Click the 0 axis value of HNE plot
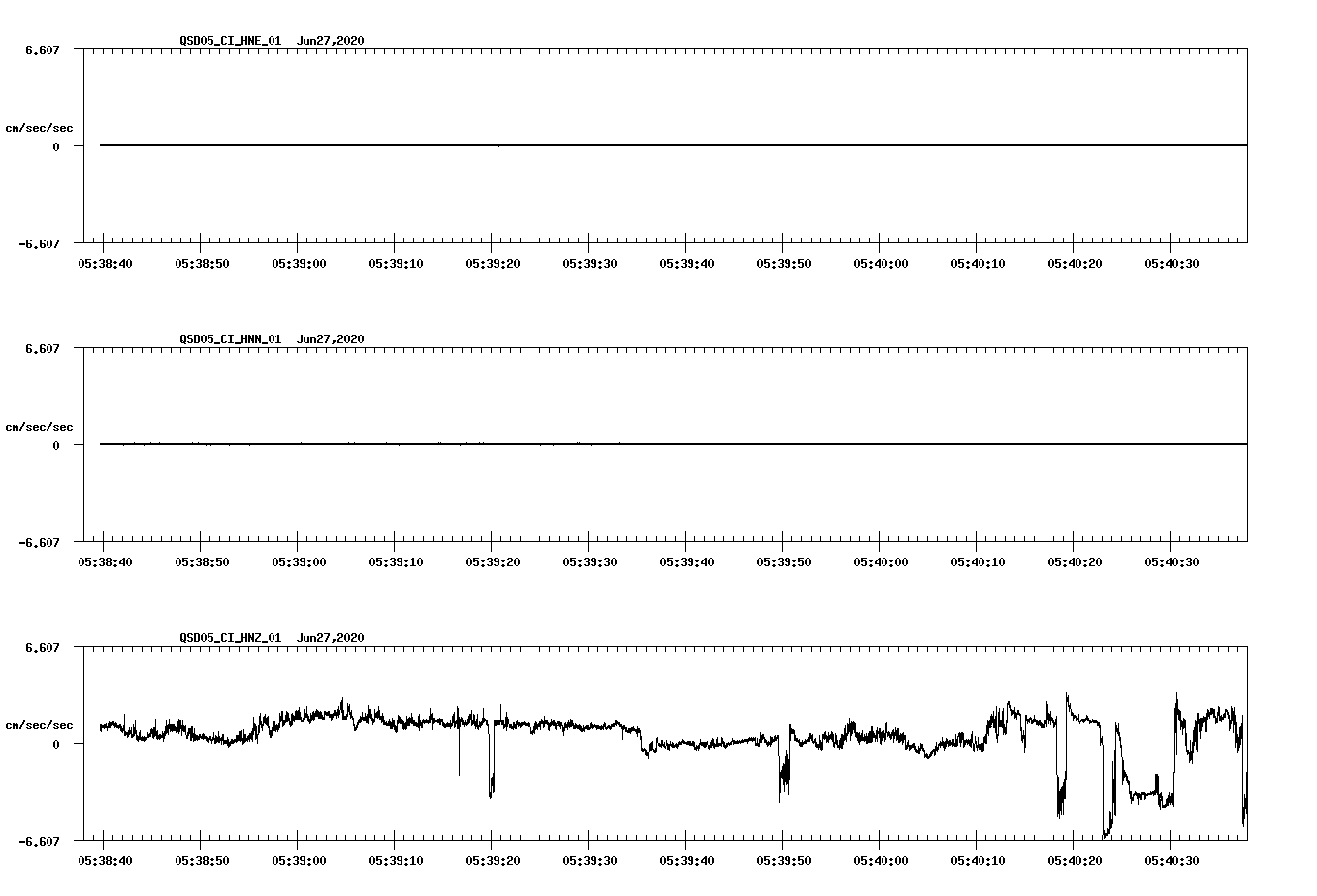This screenshot has width=1317, height=896. click(x=56, y=146)
